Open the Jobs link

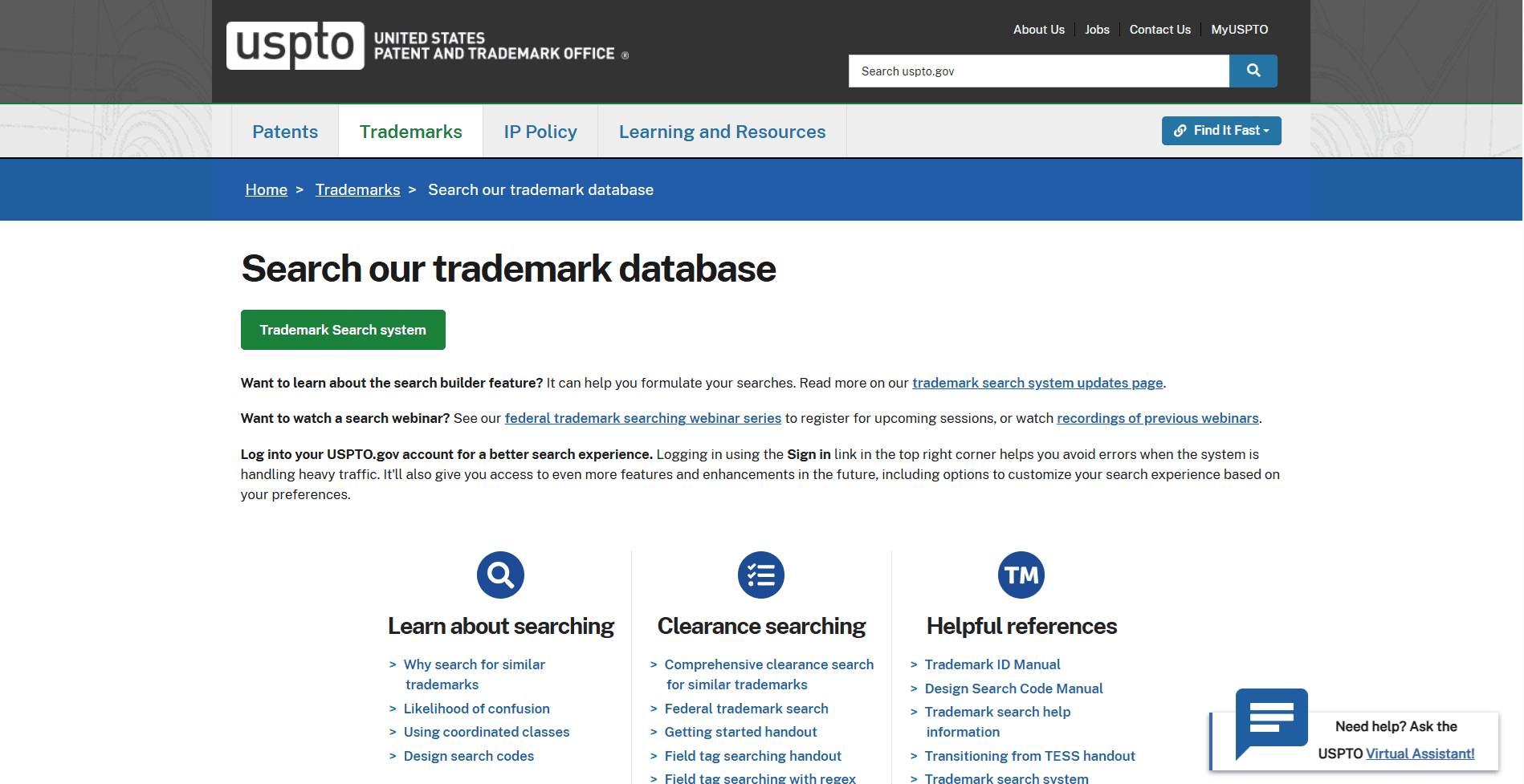coord(1097,30)
